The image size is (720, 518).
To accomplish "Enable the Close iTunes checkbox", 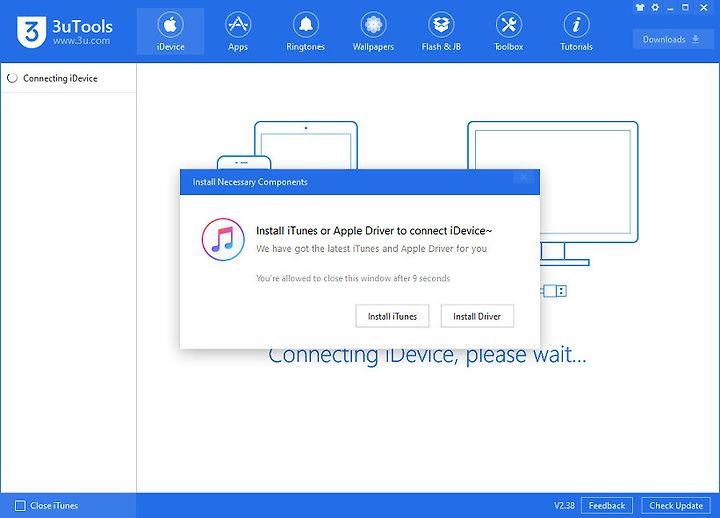I will [20, 506].
